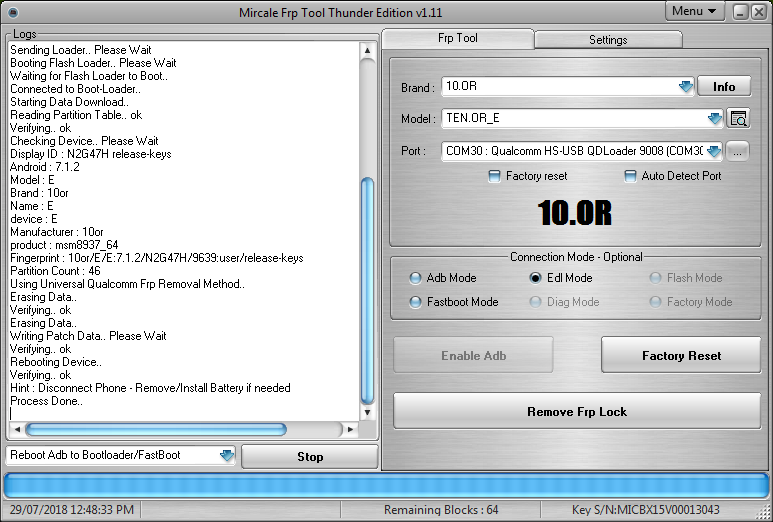Click the Remove Frp Lock button
The width and height of the screenshot is (773, 522).
tap(577, 412)
